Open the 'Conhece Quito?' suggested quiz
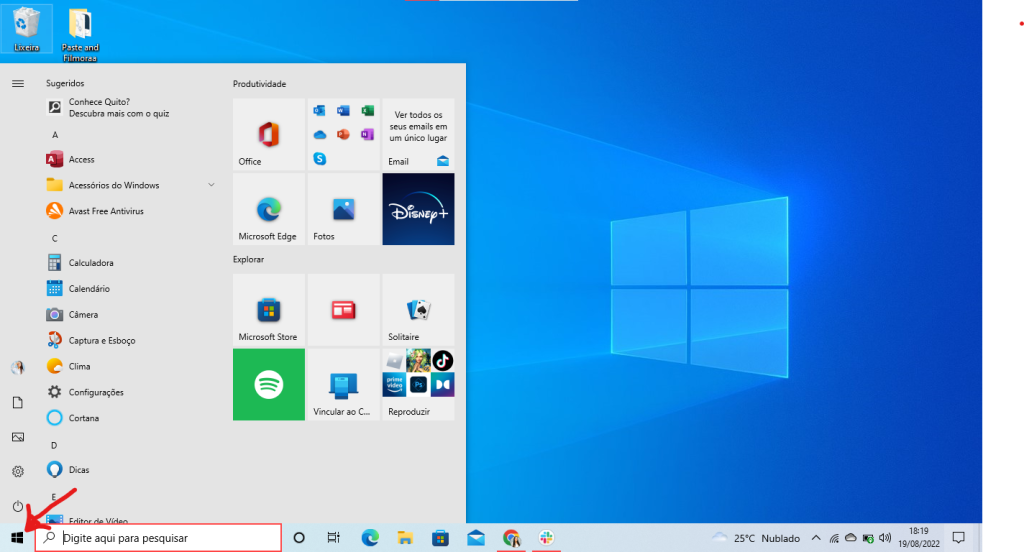The width and height of the screenshot is (1024, 552). [x=118, y=107]
